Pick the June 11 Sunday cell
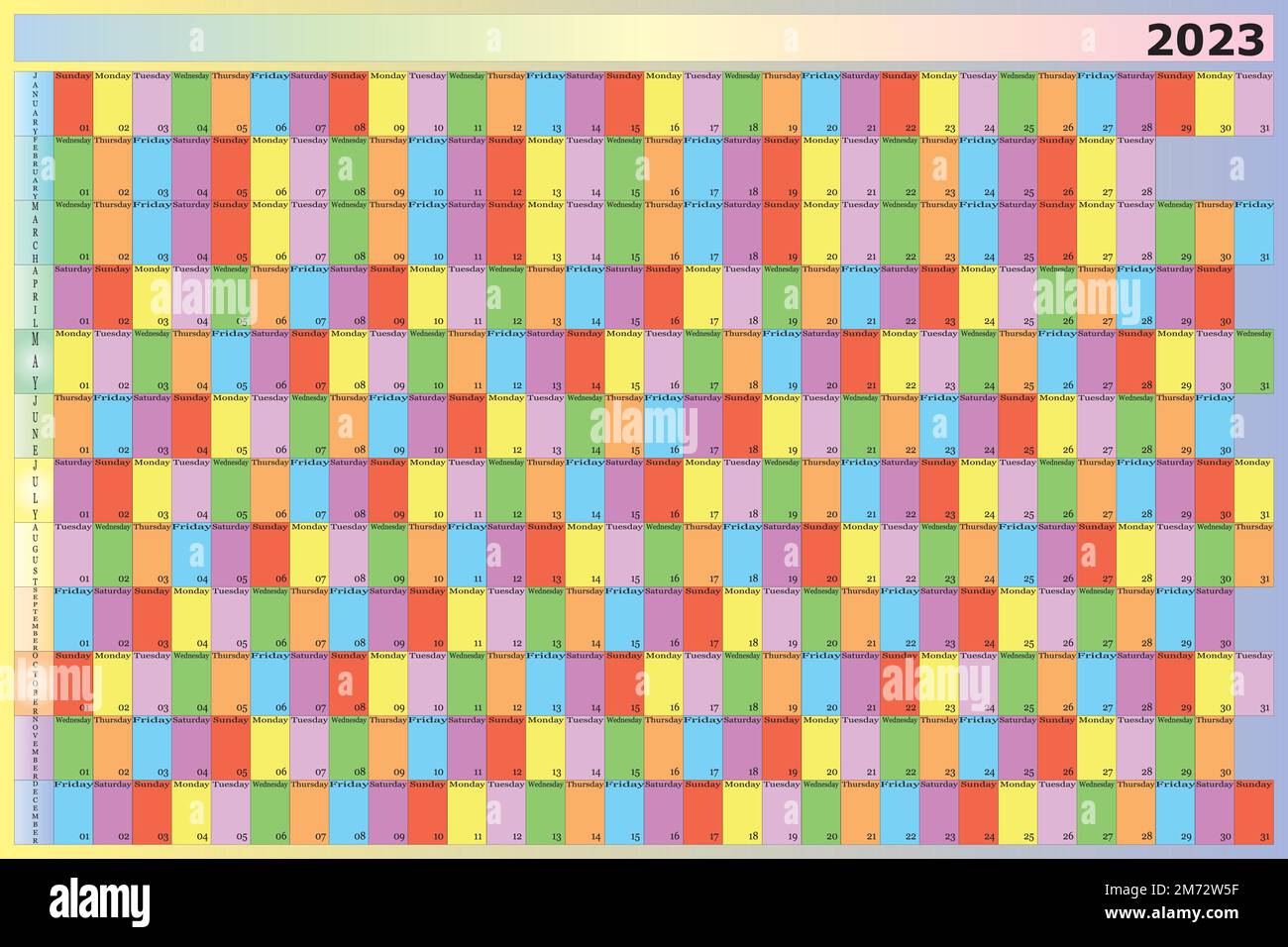 click(467, 425)
